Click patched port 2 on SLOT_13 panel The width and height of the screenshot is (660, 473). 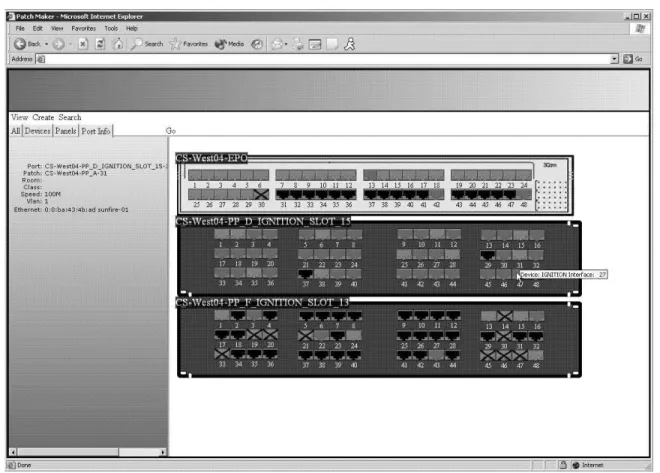point(238,315)
